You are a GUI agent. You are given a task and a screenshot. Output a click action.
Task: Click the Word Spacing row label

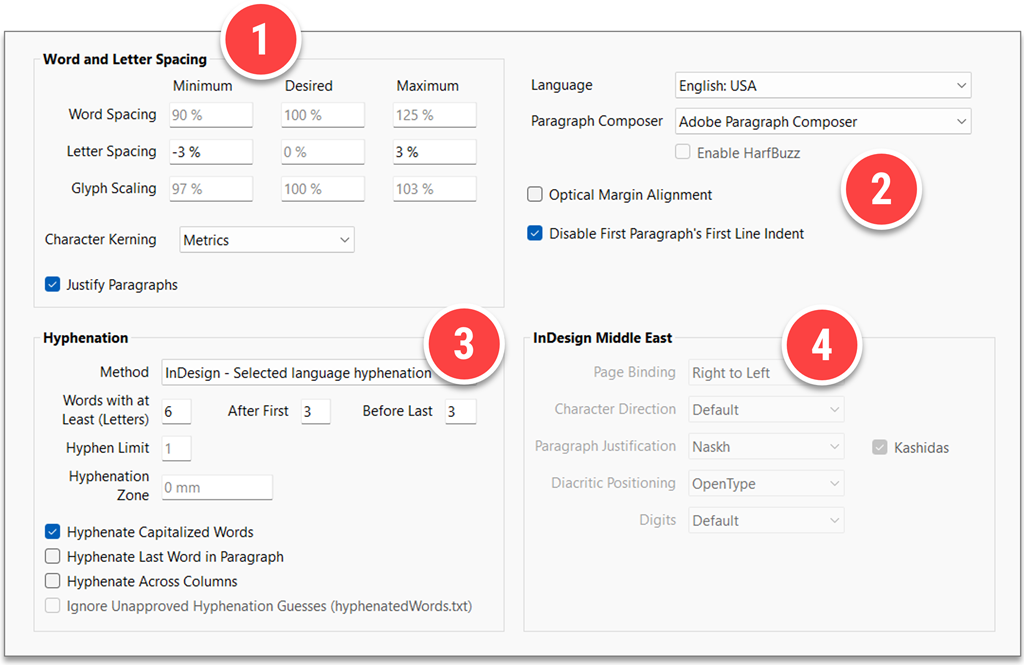click(x=112, y=114)
